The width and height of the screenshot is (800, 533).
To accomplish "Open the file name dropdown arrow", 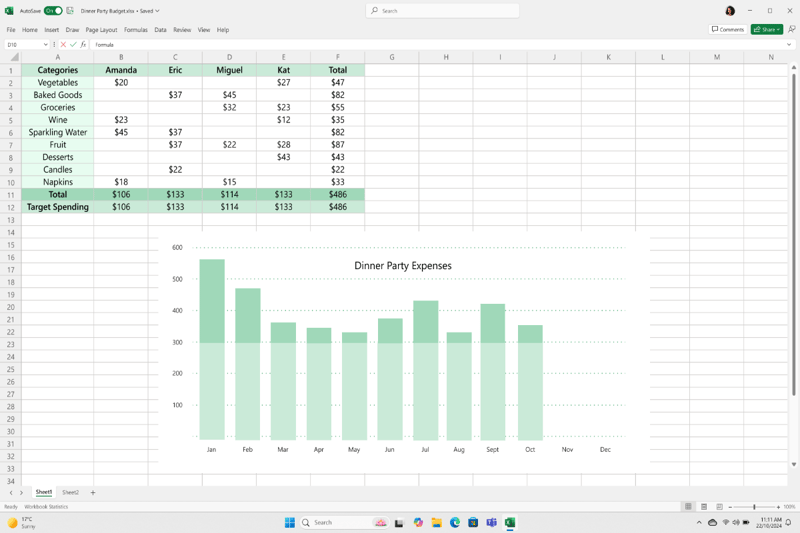I will 157,11.
